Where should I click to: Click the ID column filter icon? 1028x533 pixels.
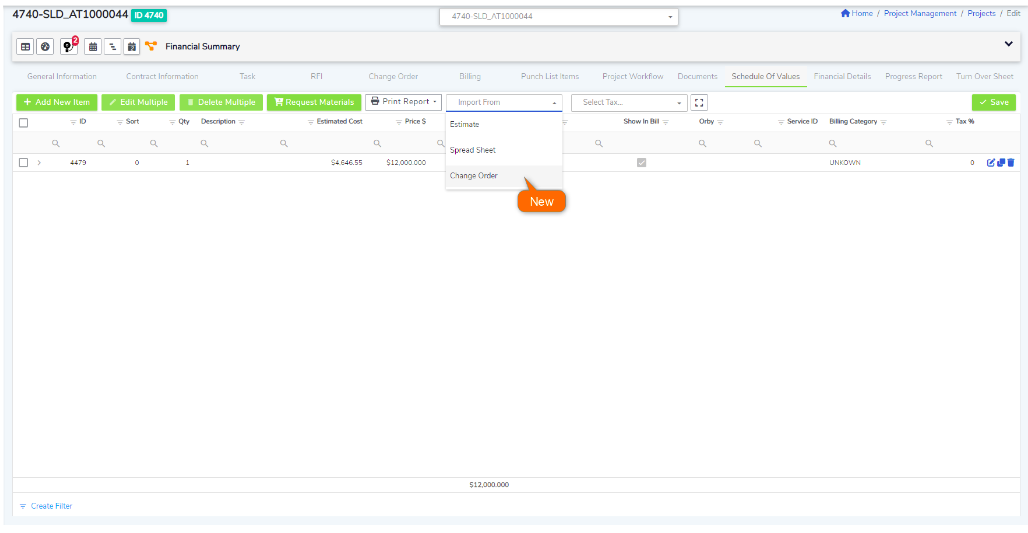click(x=73, y=122)
